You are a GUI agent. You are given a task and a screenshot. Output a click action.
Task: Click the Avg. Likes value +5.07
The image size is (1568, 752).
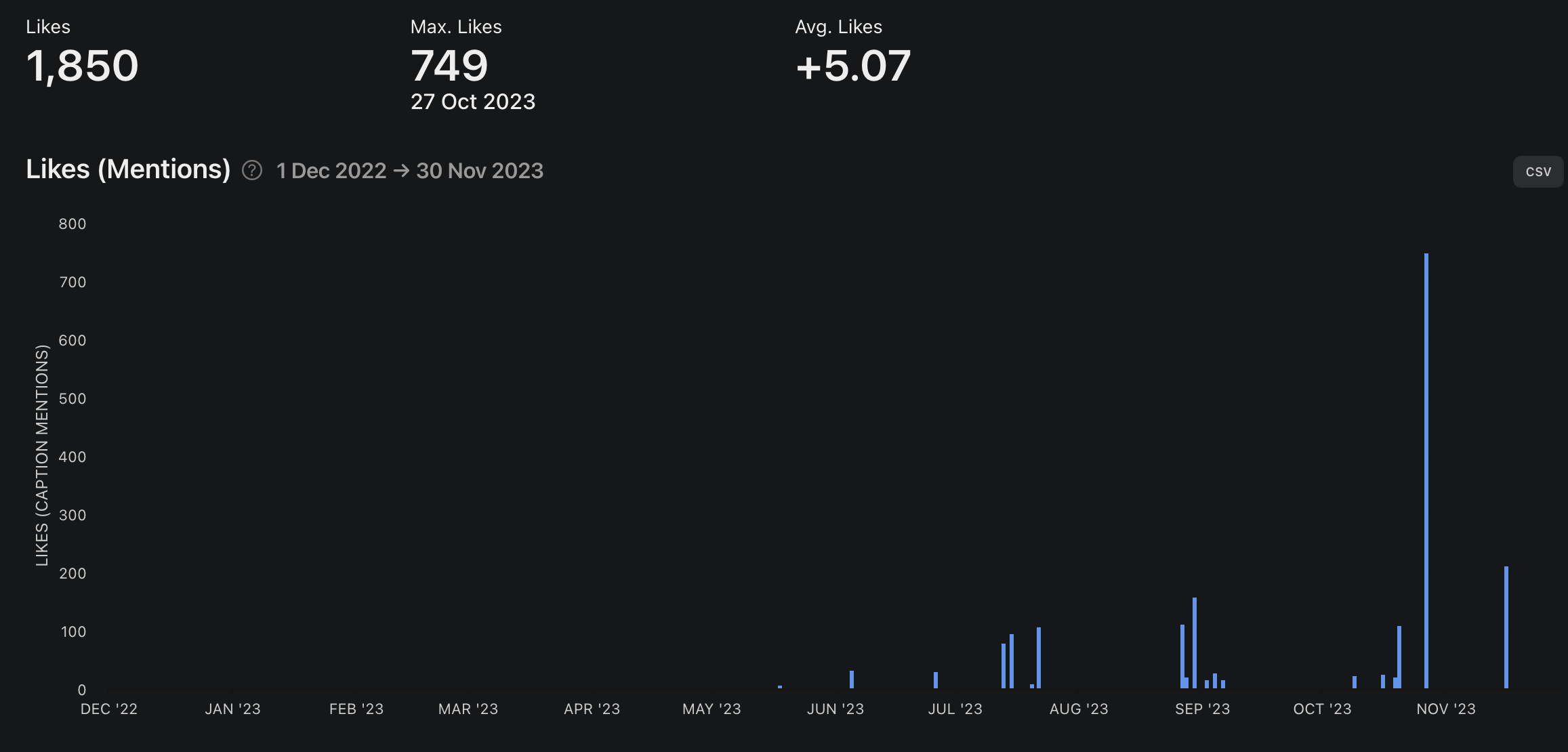click(x=852, y=66)
